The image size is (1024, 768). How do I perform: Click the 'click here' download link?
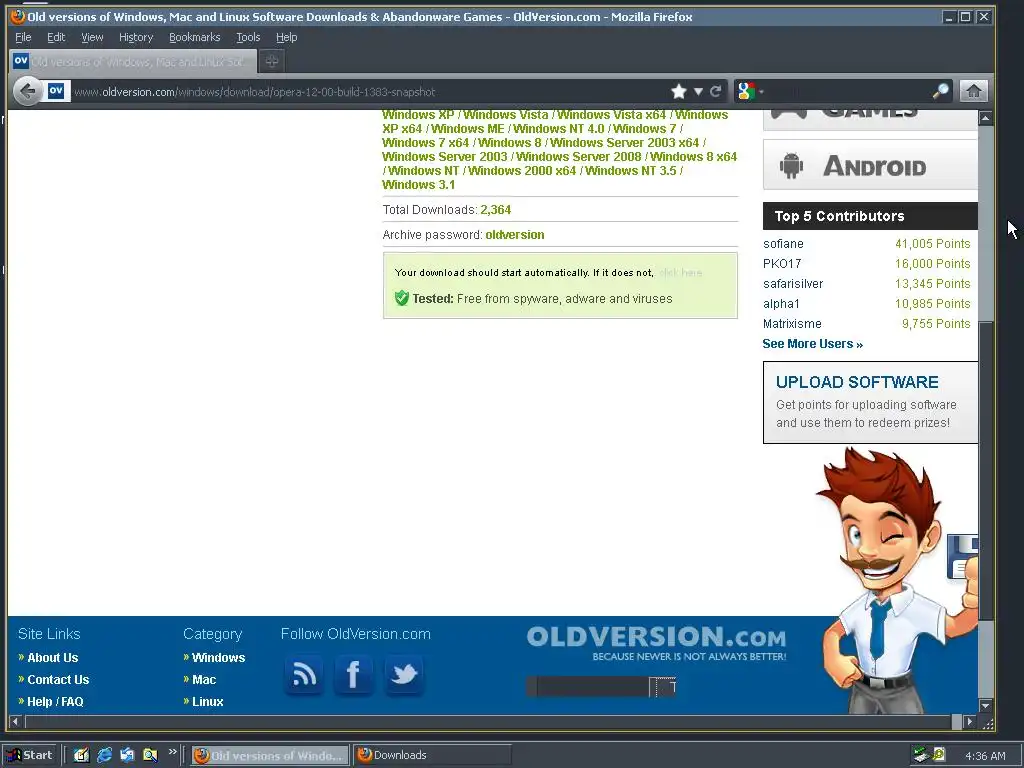[x=680, y=273]
